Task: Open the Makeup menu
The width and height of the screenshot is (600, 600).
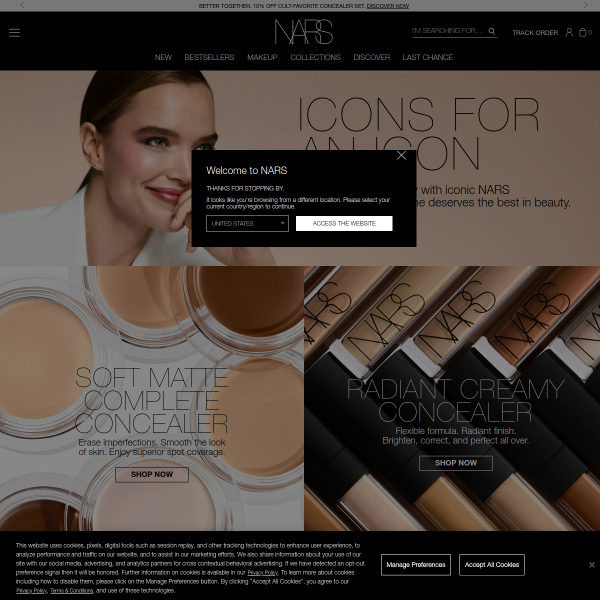Action: [x=262, y=57]
